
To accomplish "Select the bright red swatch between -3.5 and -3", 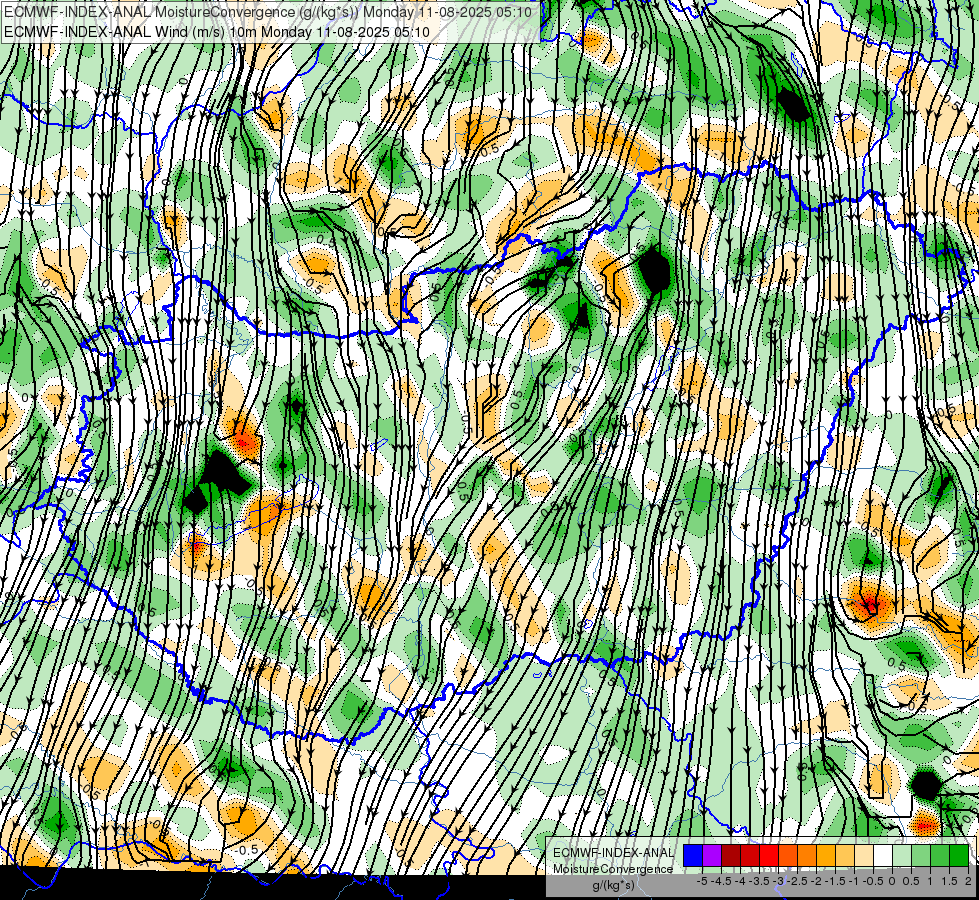I will click(769, 855).
